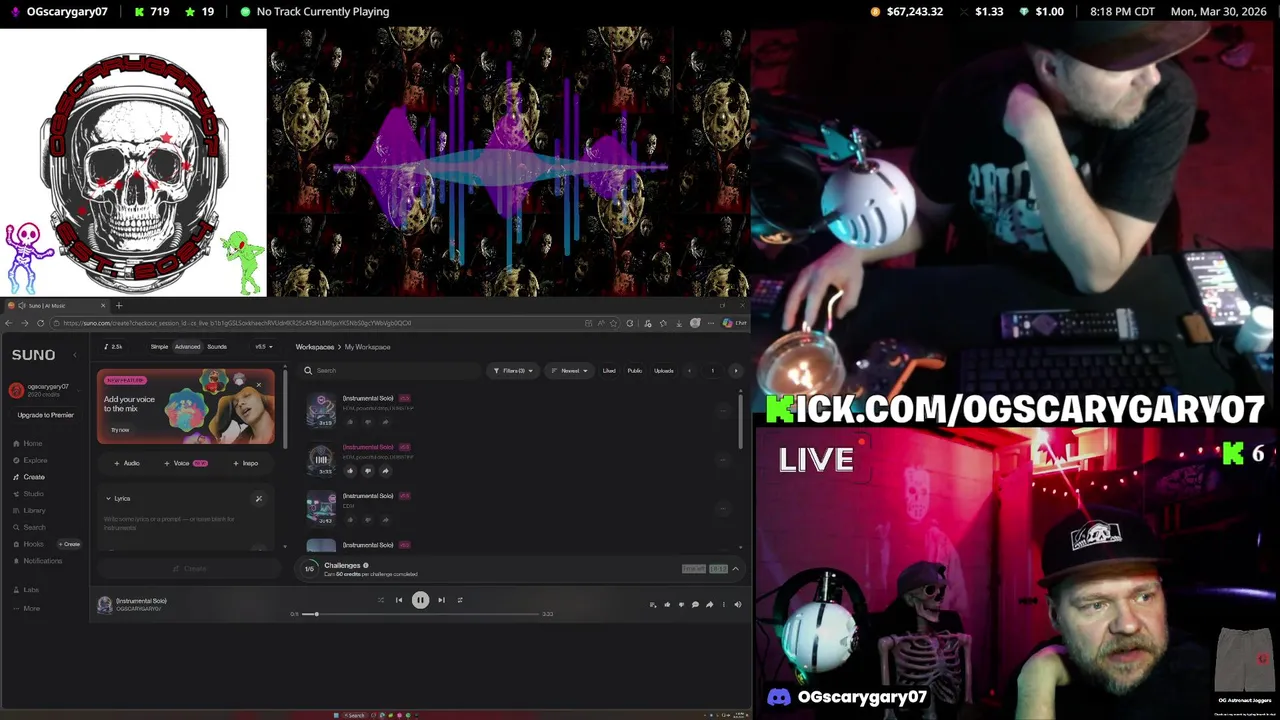Go to next page of songs

tap(736, 371)
